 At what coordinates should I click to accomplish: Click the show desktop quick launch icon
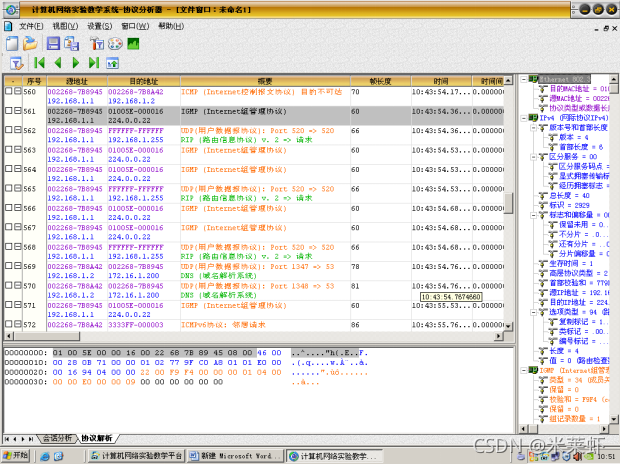point(59,456)
